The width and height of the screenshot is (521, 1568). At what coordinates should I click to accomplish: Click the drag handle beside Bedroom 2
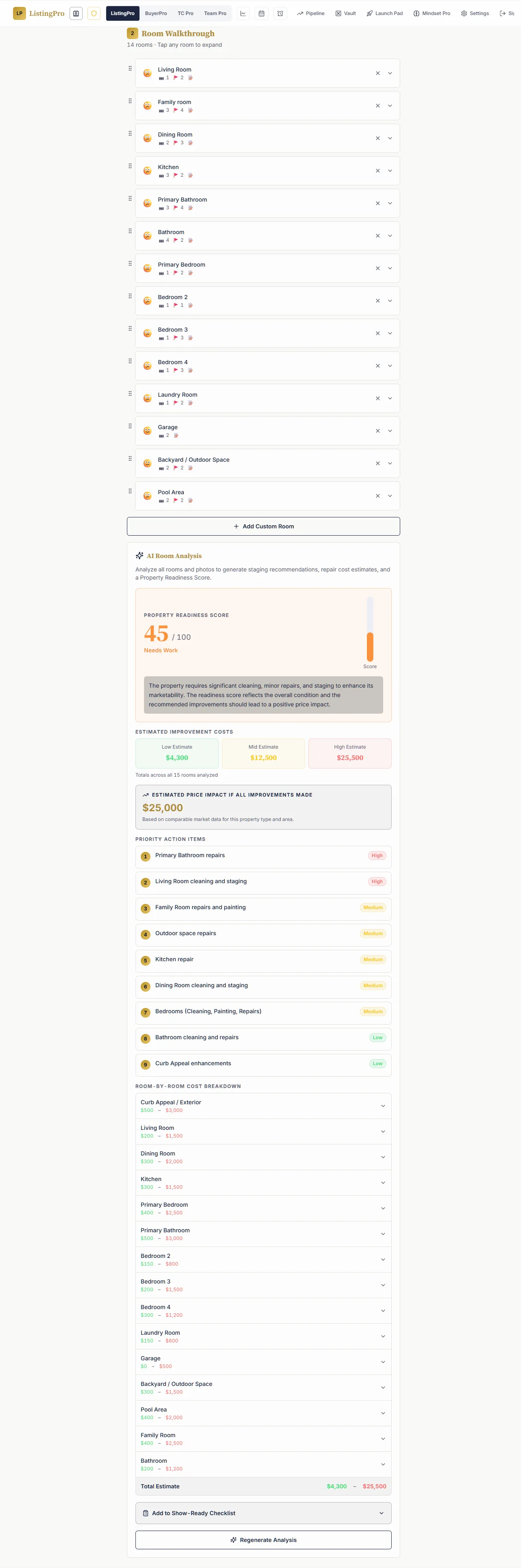tap(130, 296)
